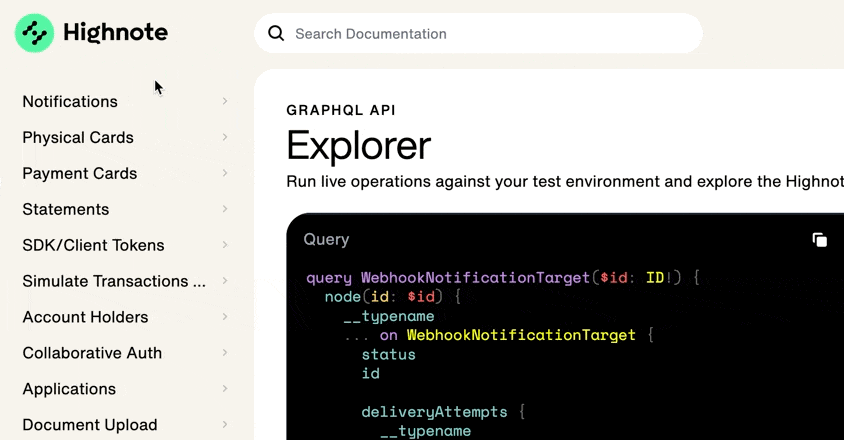Viewport: 844px width, 440px height.
Task: Click the Highnote brand name text
Action: point(115,33)
